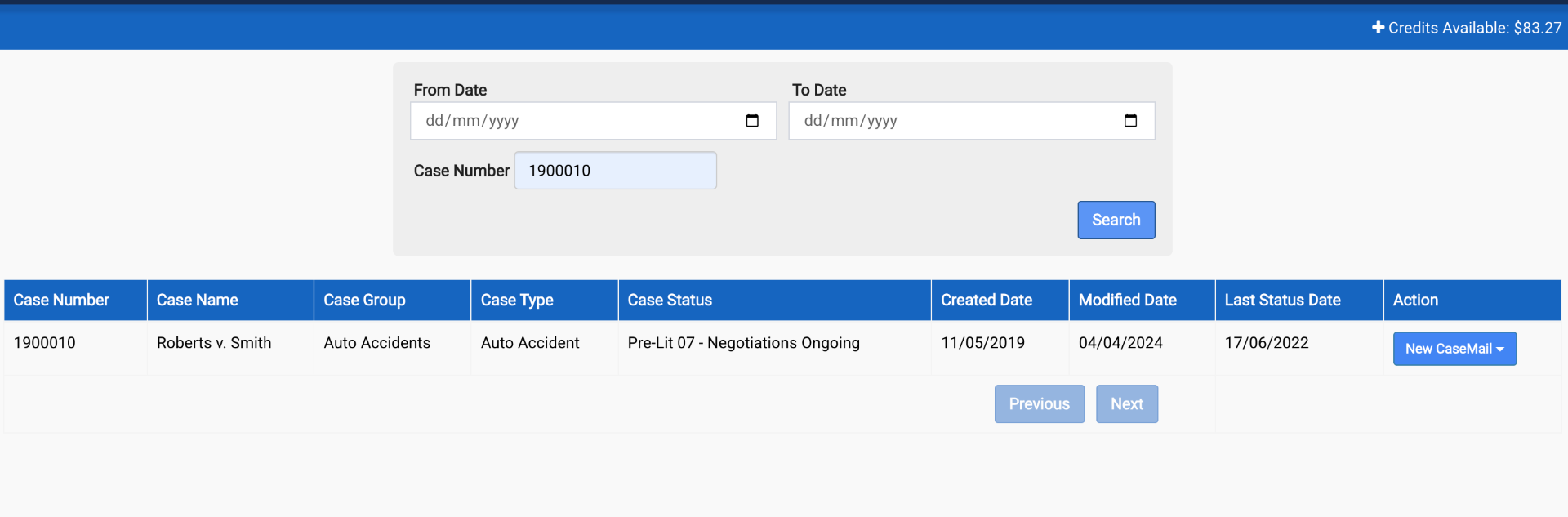Click the Case Number search field
This screenshot has width=1568, height=517.
tap(615, 171)
